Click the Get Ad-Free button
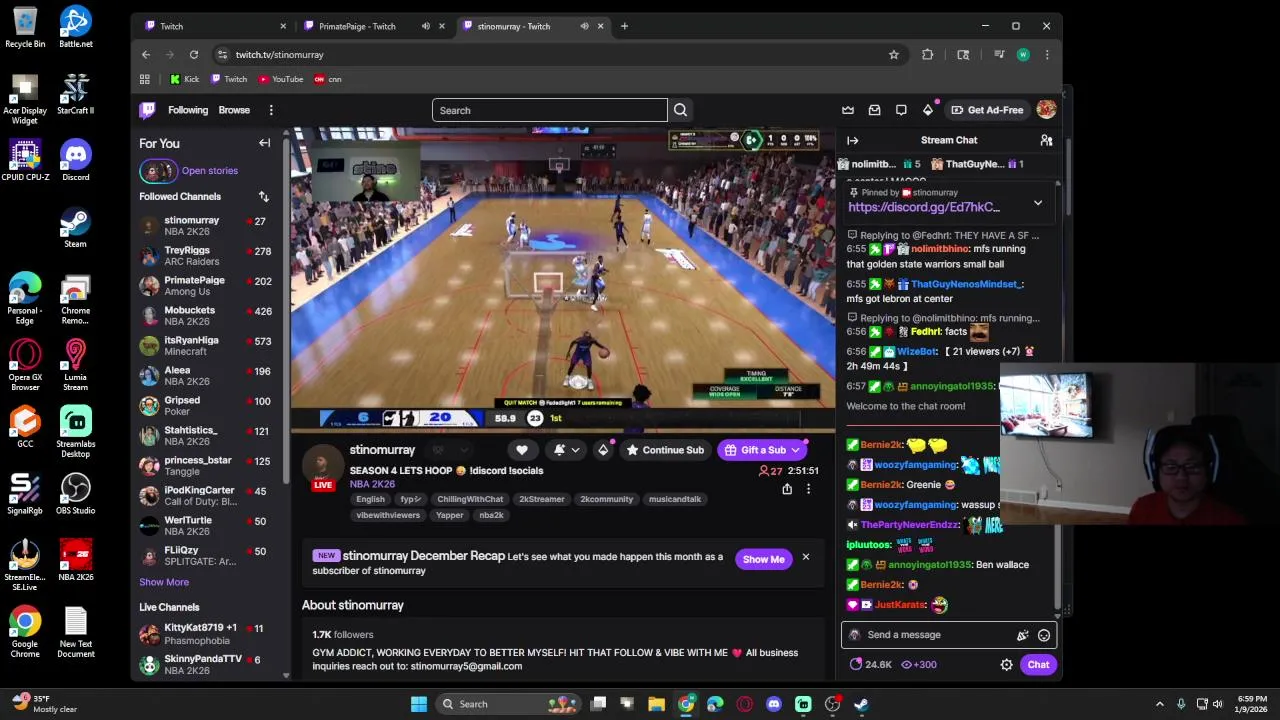This screenshot has height=720, width=1280. coord(987,110)
